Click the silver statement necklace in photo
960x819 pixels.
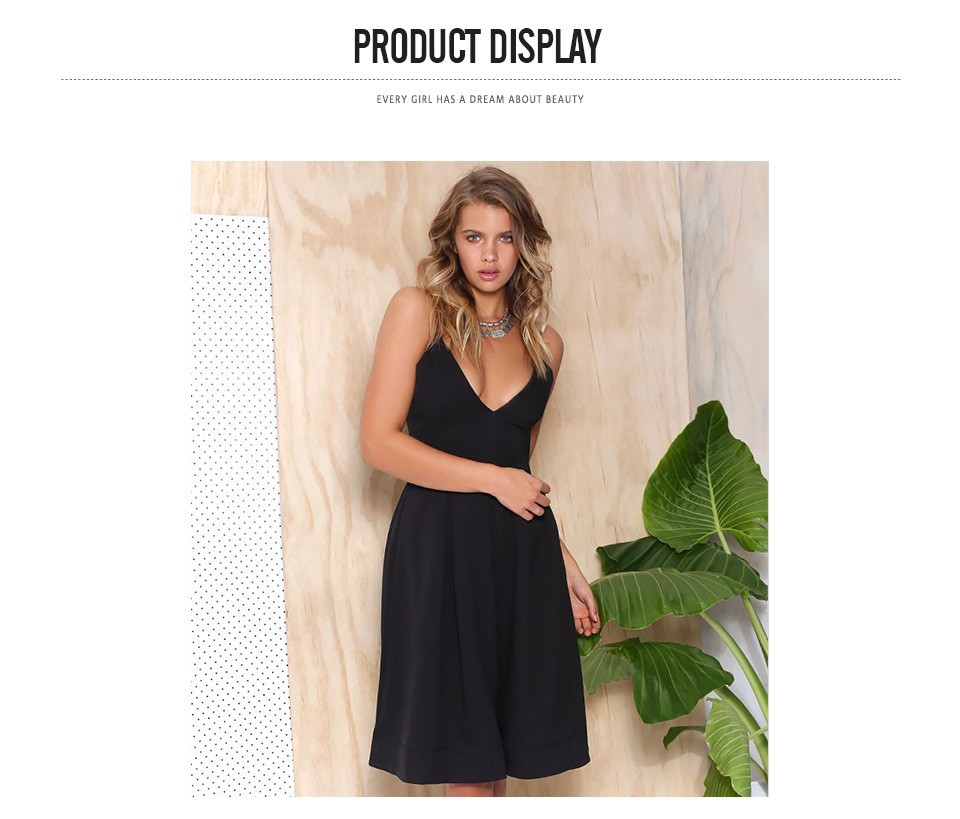coord(496,326)
